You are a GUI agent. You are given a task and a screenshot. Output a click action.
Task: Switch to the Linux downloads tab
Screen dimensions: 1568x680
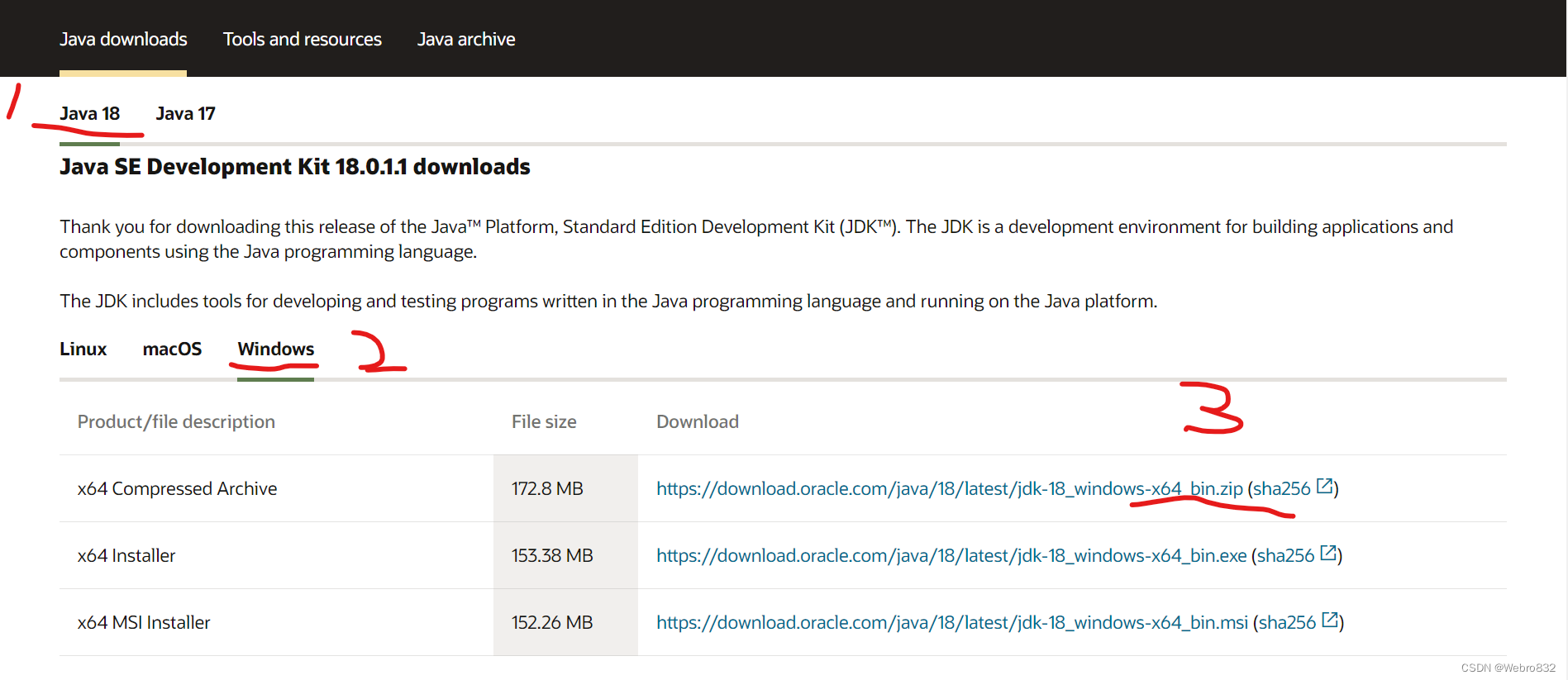click(x=83, y=349)
